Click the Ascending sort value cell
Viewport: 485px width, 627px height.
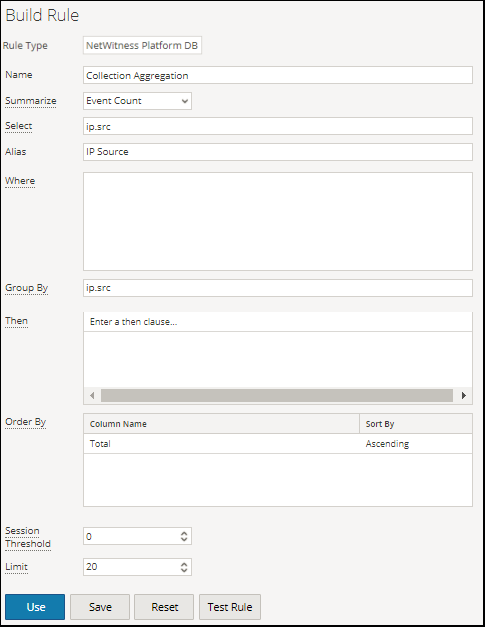(x=416, y=444)
